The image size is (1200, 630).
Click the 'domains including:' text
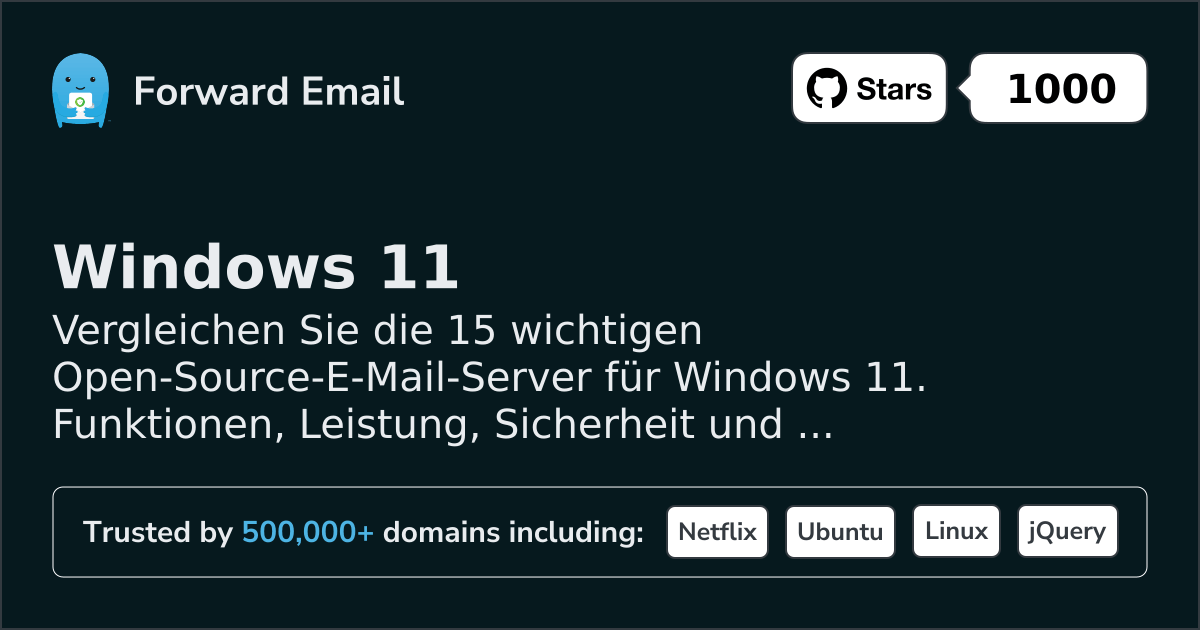click(514, 533)
